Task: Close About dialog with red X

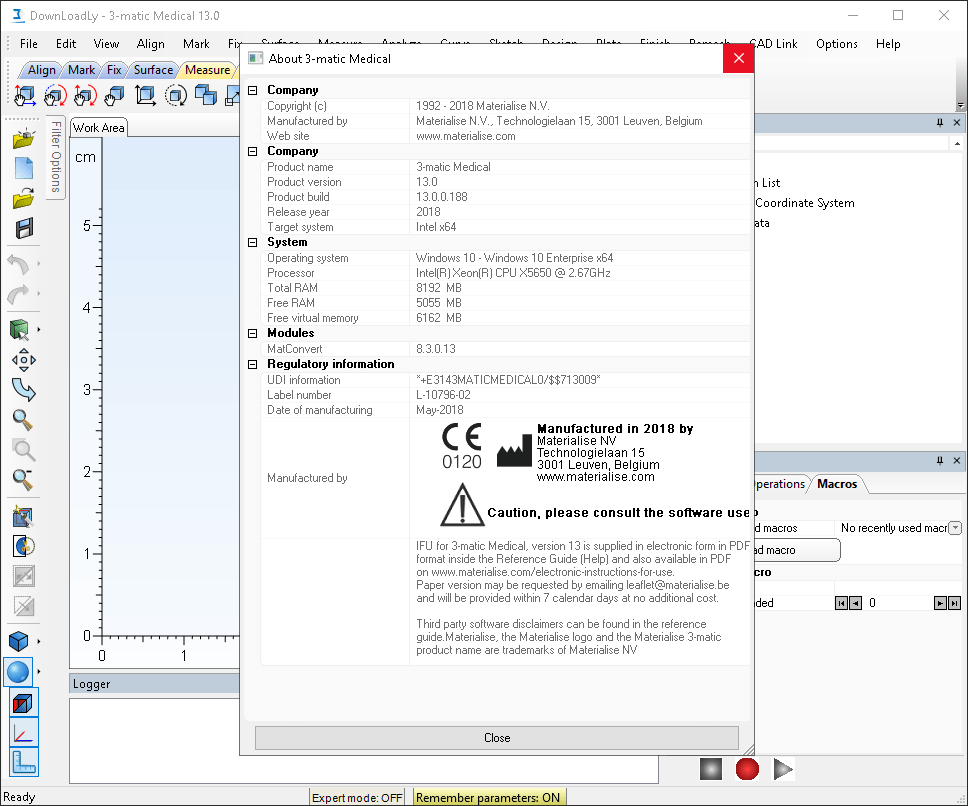Action: [738, 59]
